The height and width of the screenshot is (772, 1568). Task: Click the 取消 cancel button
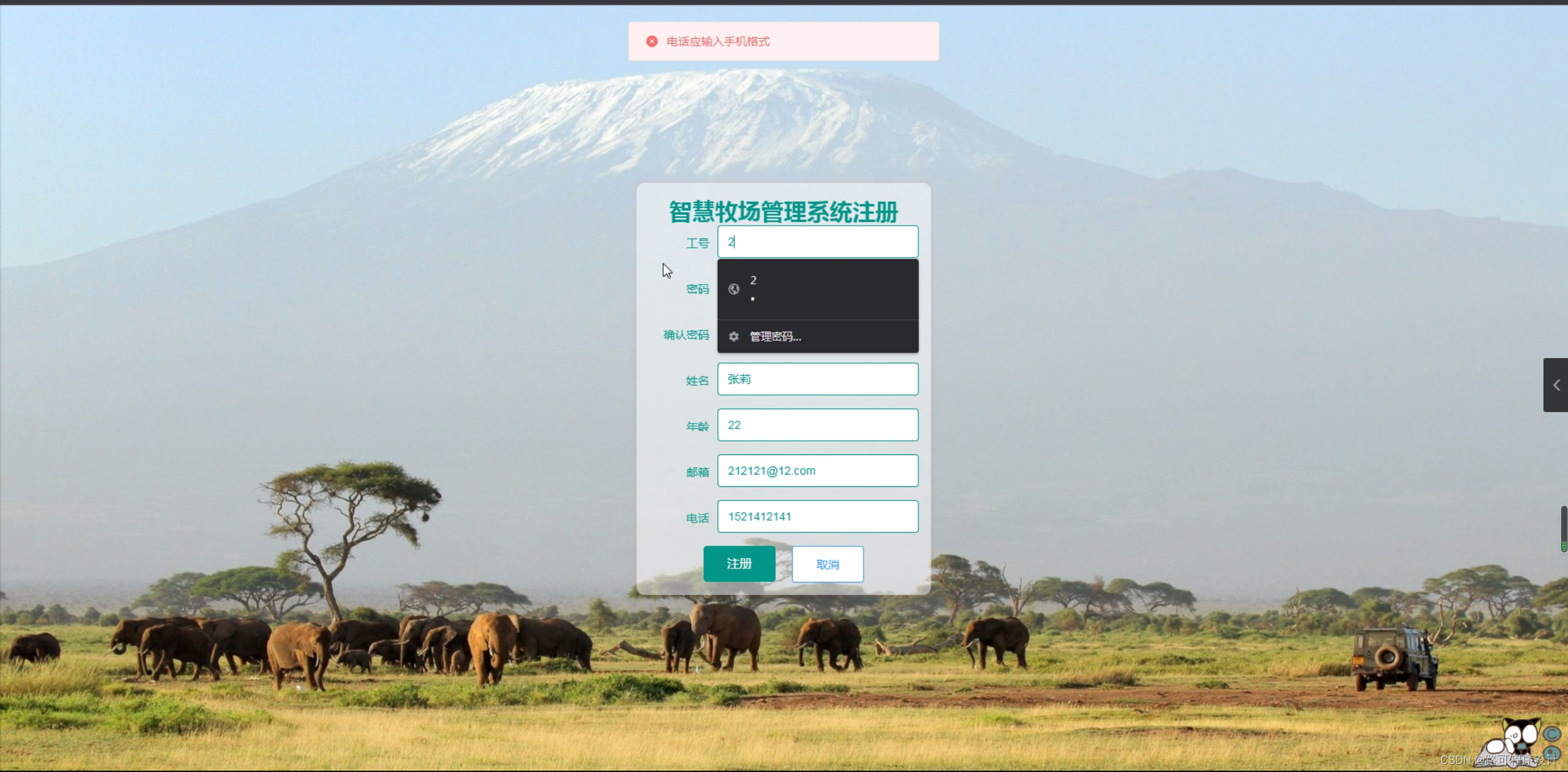pyautogui.click(x=827, y=564)
